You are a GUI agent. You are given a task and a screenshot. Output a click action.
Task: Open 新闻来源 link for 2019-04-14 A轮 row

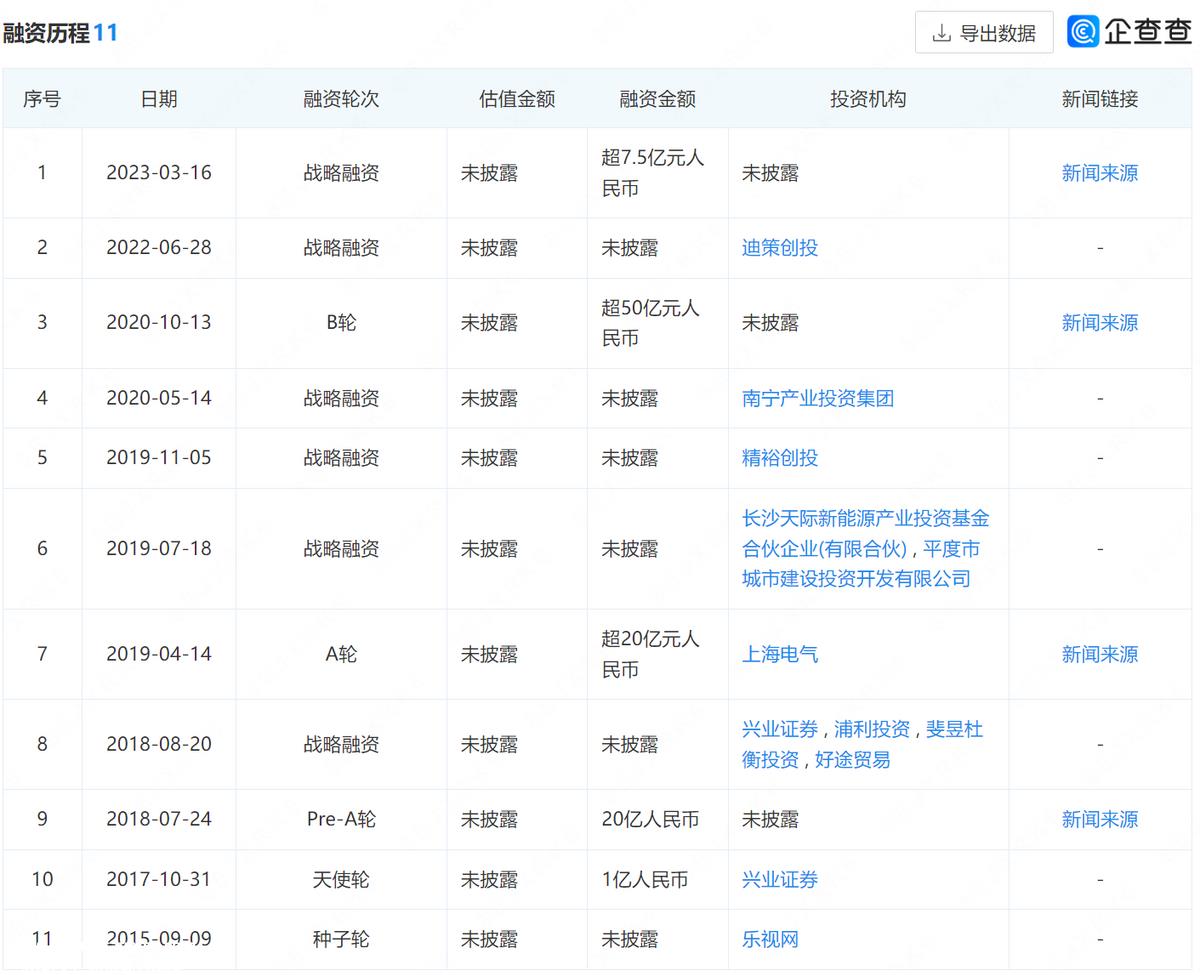pyautogui.click(x=1099, y=654)
